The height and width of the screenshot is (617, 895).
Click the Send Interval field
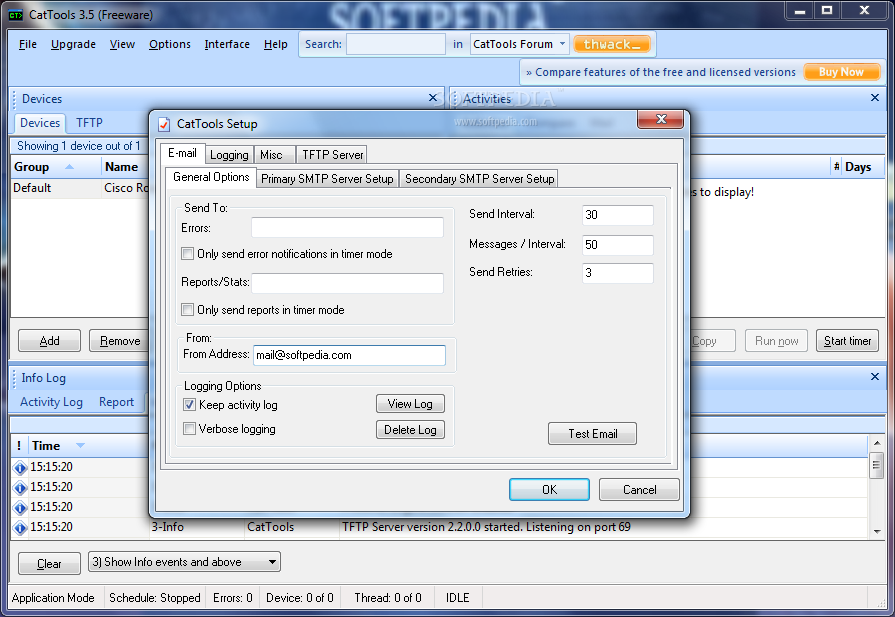(618, 215)
